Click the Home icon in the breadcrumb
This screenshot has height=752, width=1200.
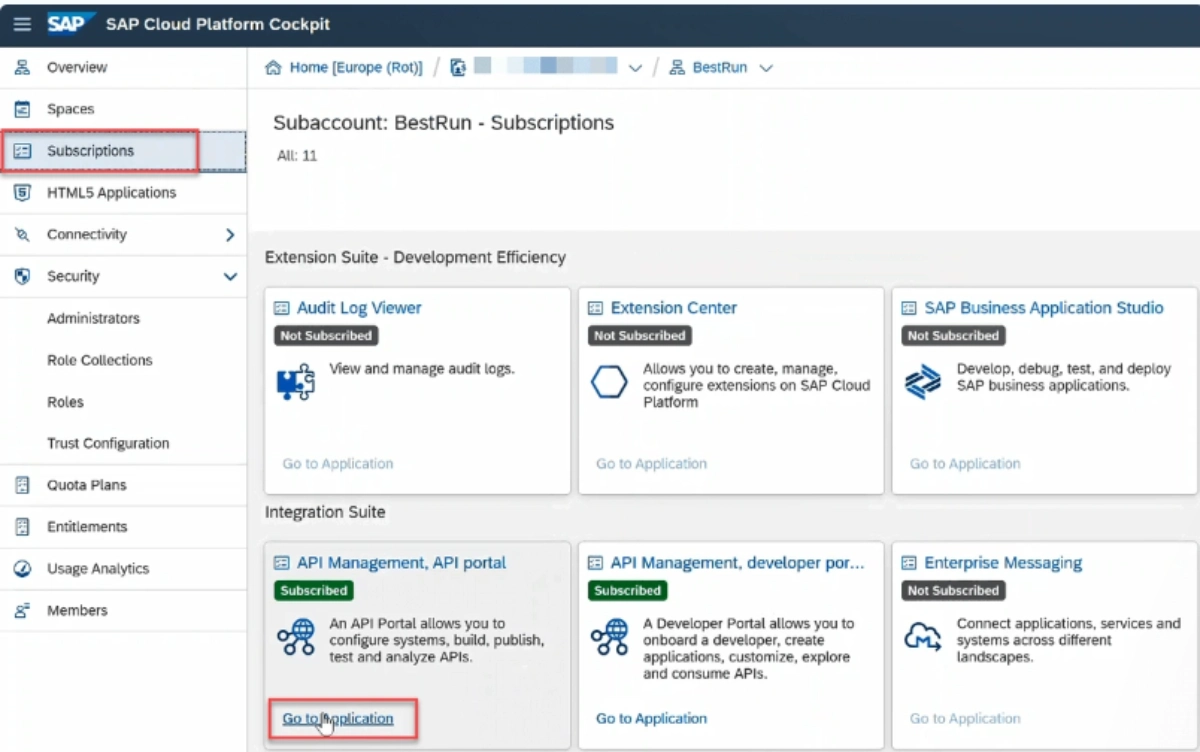pyautogui.click(x=274, y=66)
